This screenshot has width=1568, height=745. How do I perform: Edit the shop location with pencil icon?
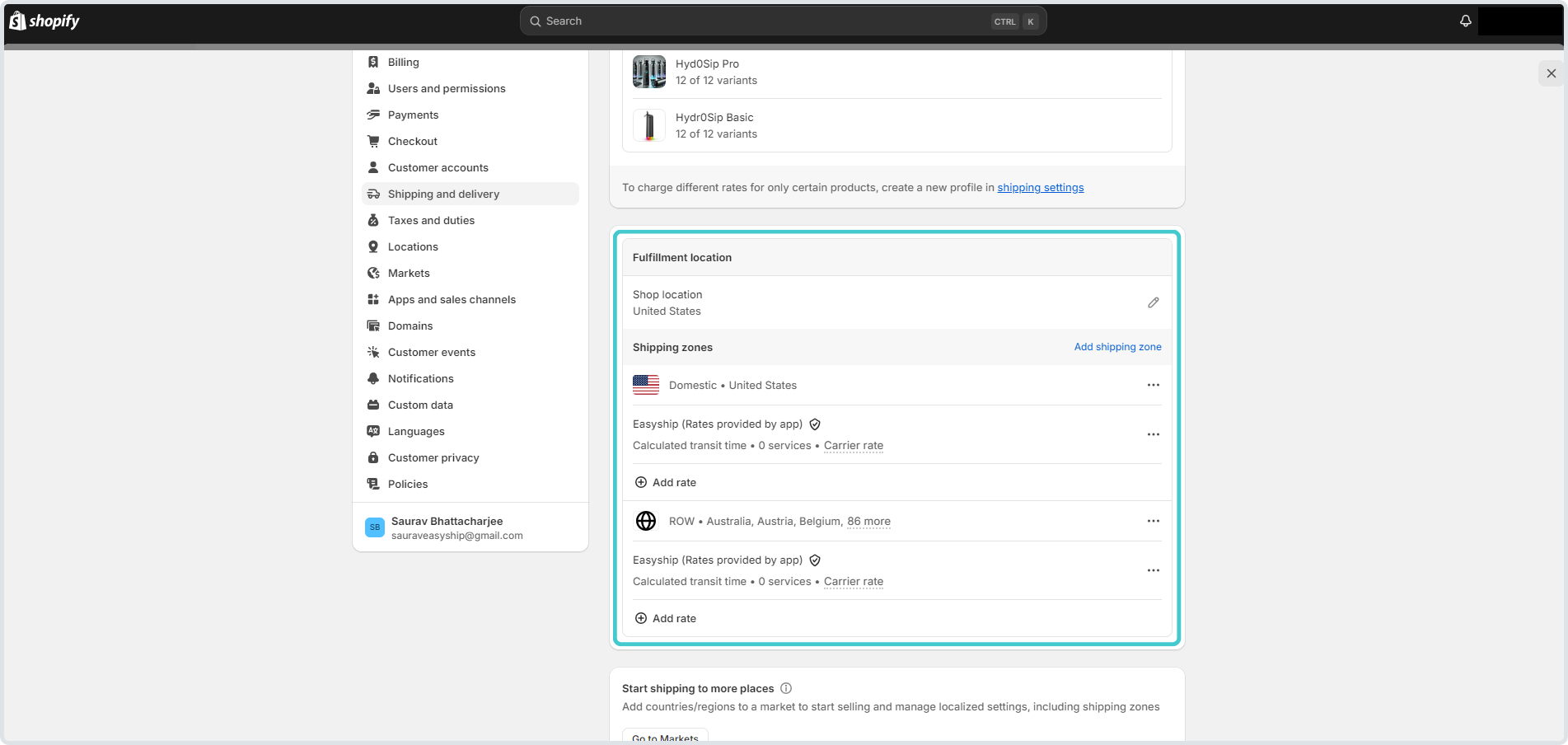[1154, 302]
